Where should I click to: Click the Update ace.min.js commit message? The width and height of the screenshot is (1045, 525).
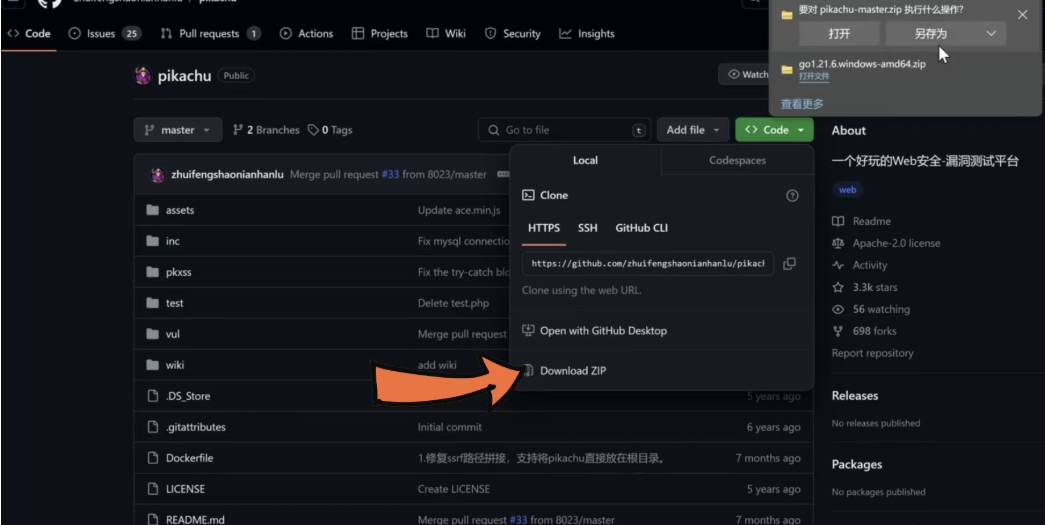(x=459, y=210)
